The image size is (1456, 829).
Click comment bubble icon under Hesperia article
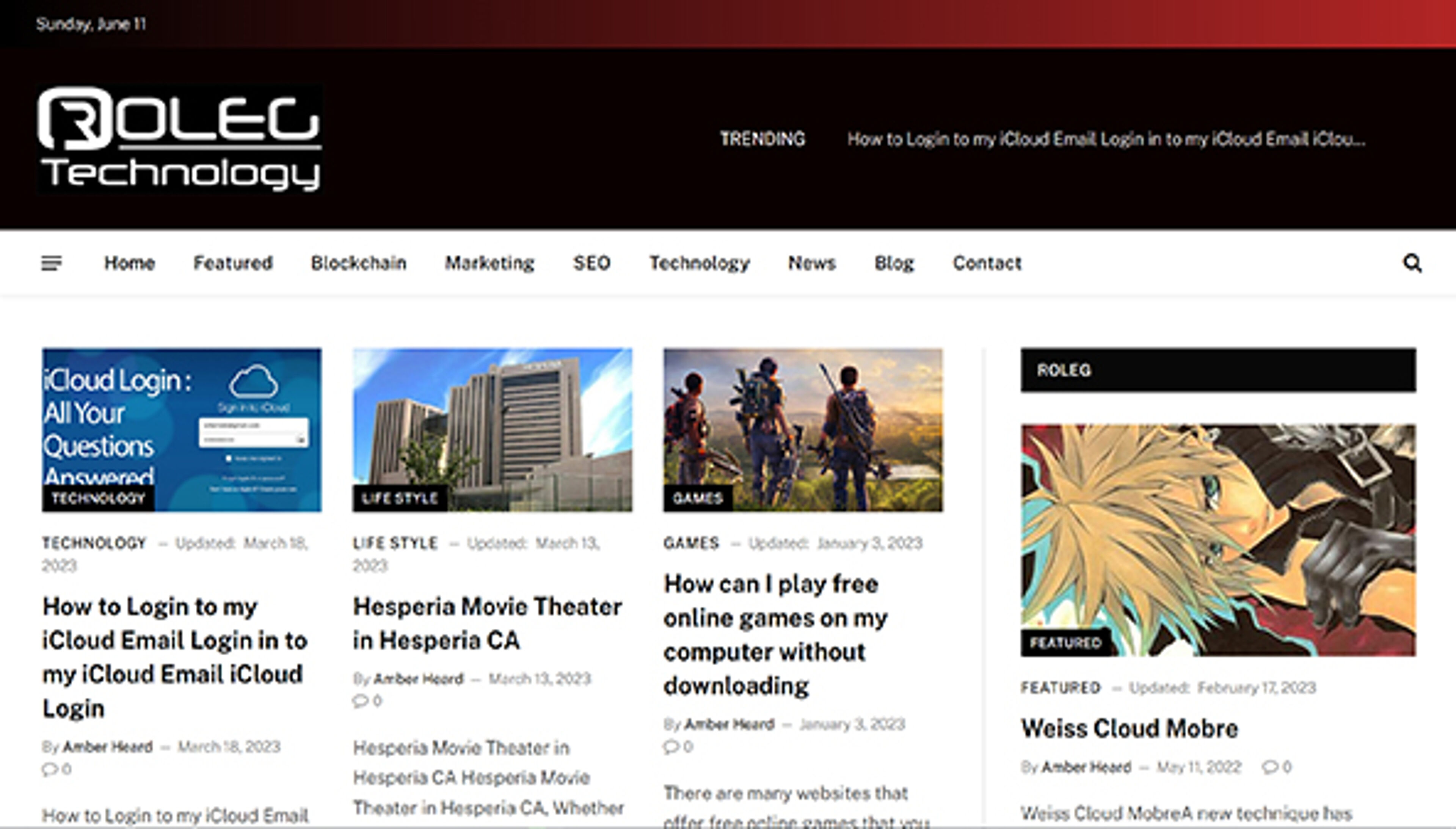click(360, 700)
